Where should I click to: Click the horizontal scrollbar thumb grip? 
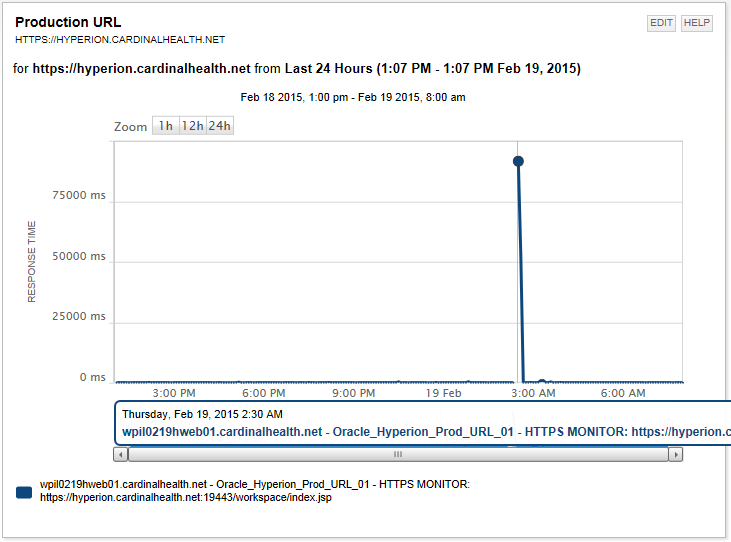[x=398, y=454]
